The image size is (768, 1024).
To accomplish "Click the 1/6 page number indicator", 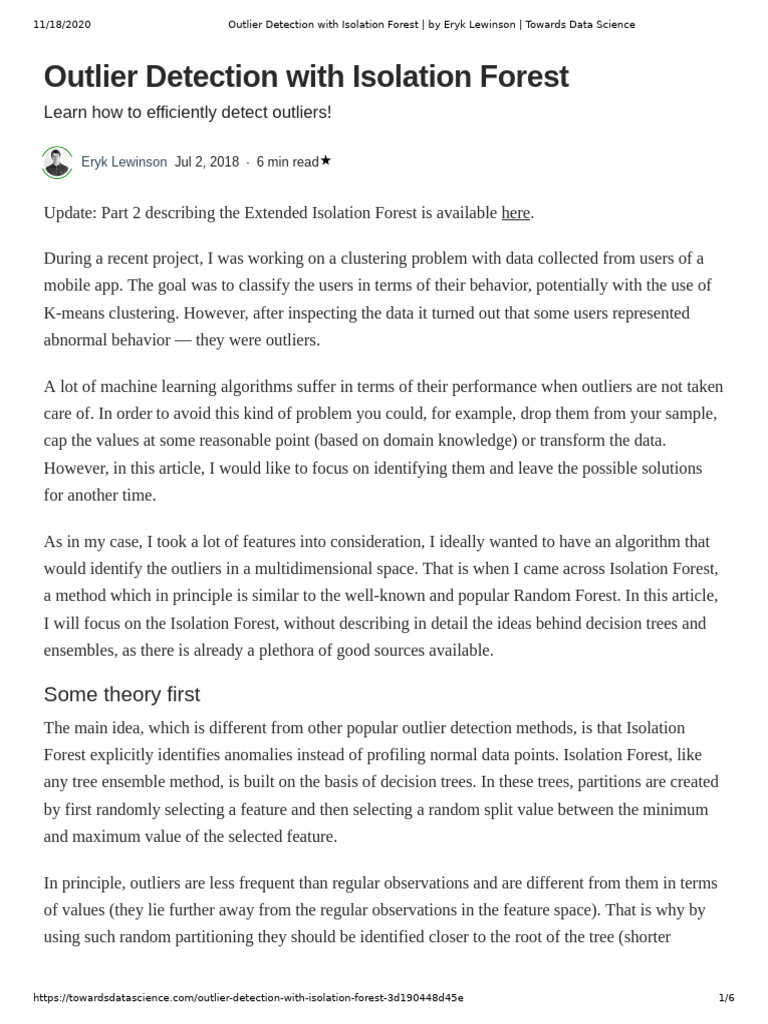I will point(726,998).
